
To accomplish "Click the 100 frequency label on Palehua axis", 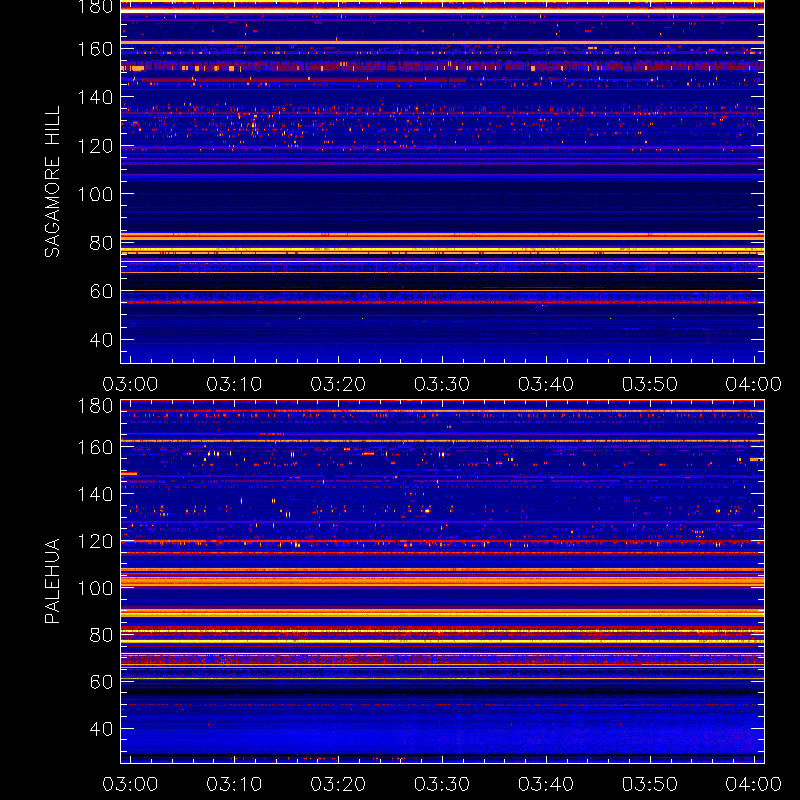I will (95, 588).
